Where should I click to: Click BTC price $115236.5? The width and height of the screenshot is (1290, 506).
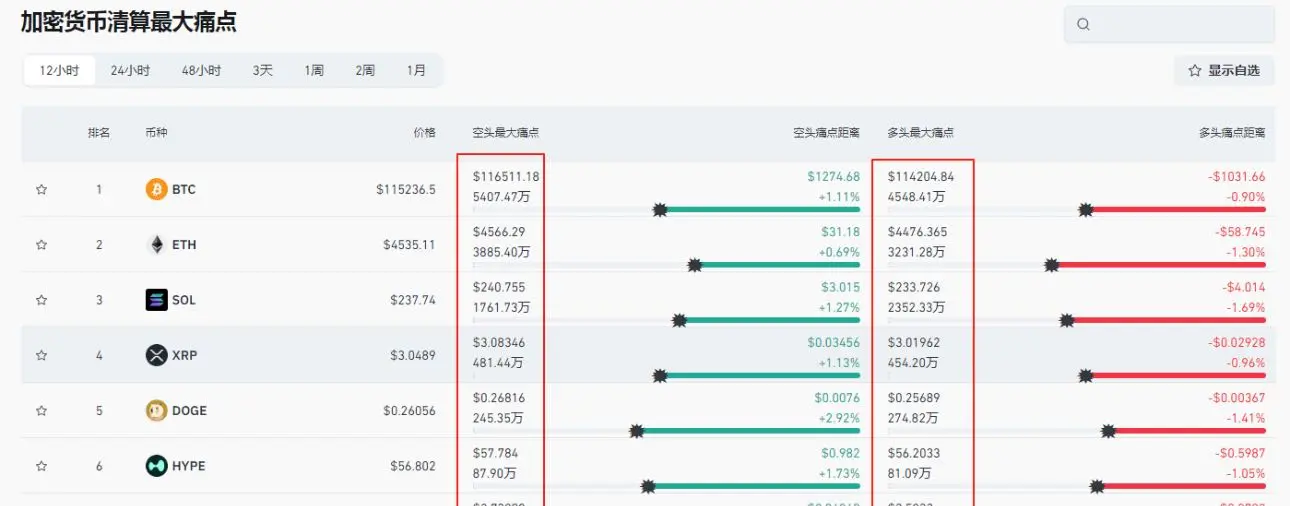406,189
